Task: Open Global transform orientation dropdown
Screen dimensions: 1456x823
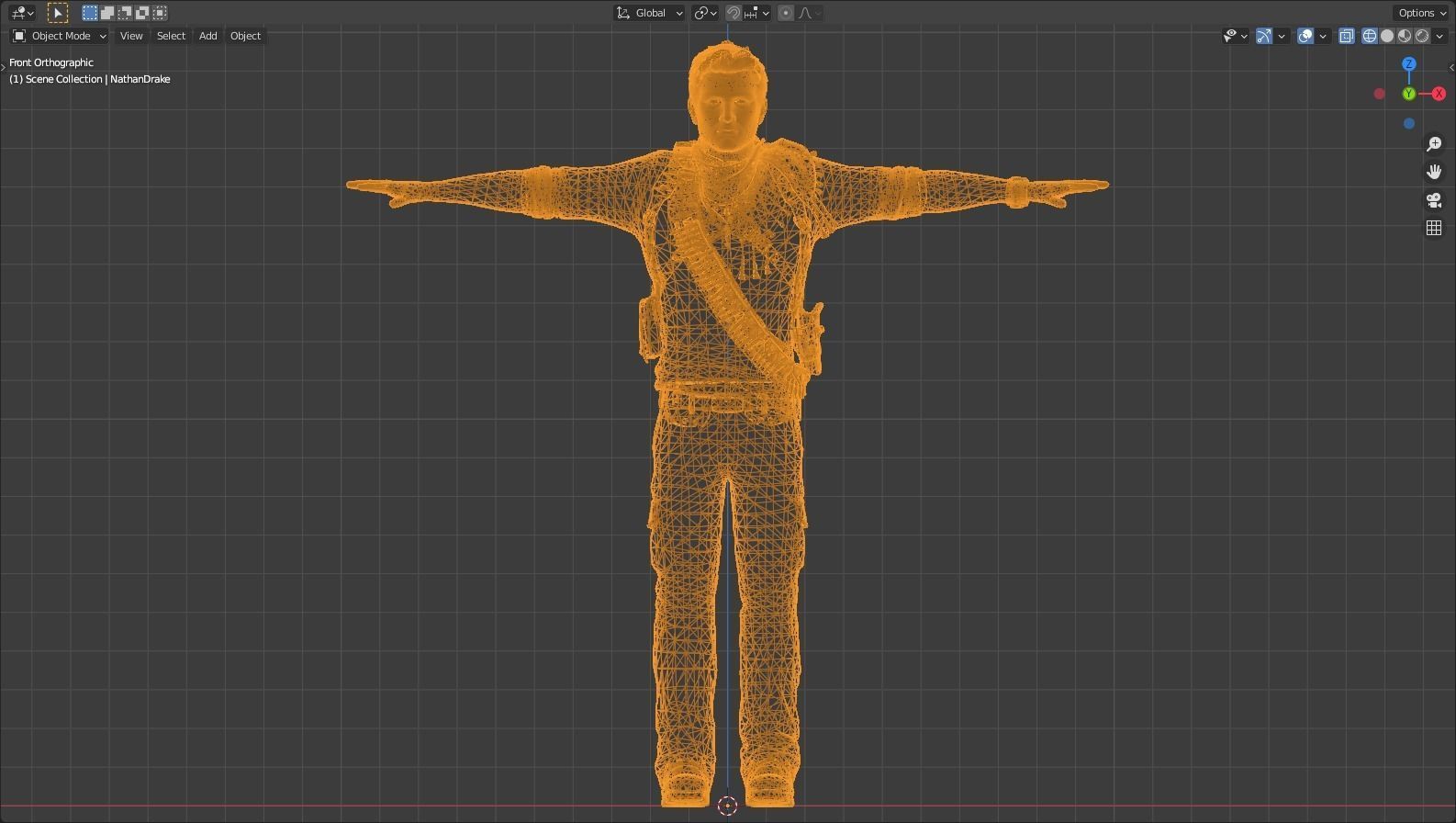Action: coord(649,13)
